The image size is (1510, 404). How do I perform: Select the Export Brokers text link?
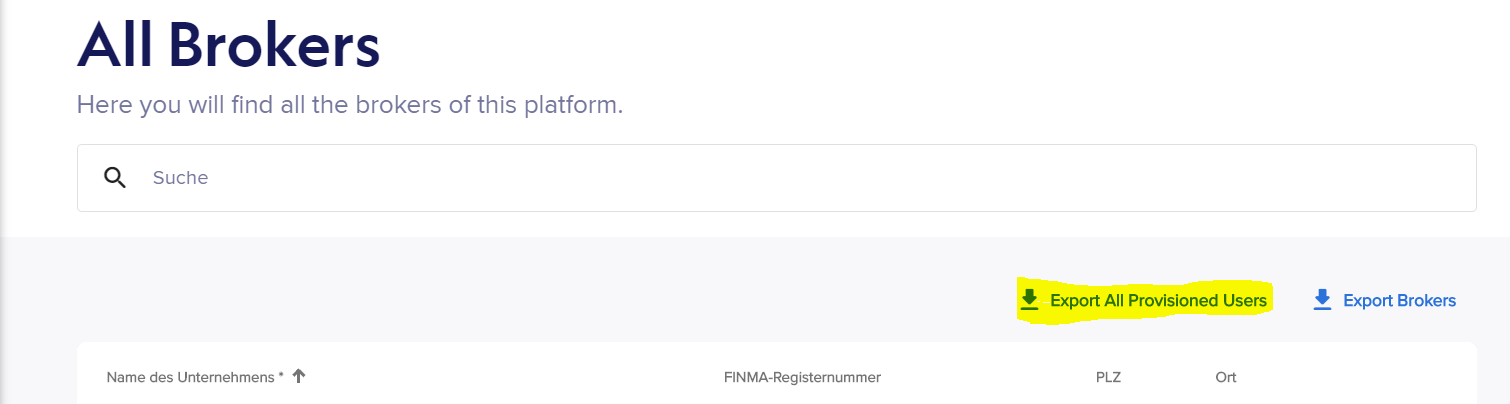tap(1399, 301)
